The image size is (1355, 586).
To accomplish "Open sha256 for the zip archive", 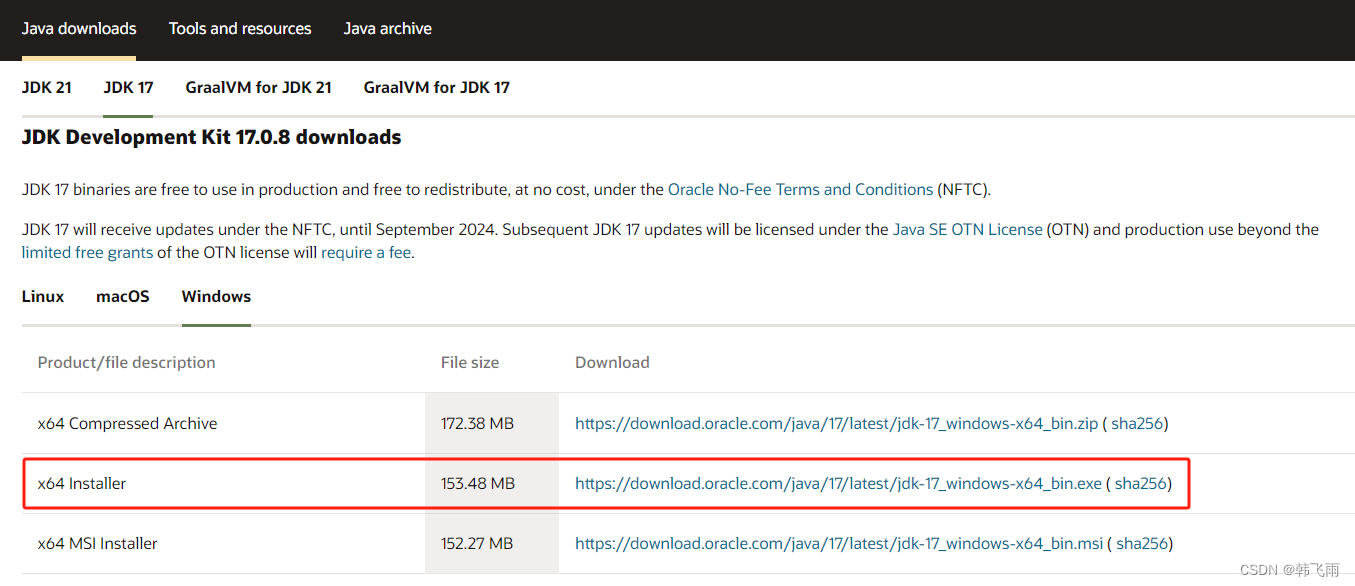I will 1137,424.
